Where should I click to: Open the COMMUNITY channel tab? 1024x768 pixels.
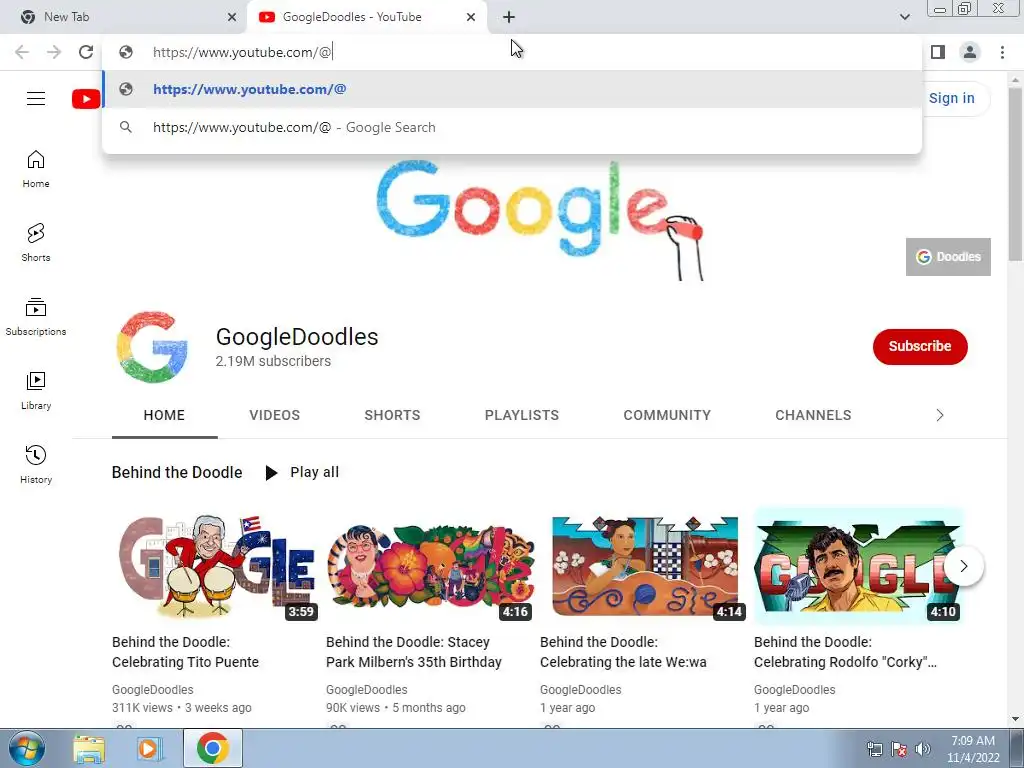[667, 415]
